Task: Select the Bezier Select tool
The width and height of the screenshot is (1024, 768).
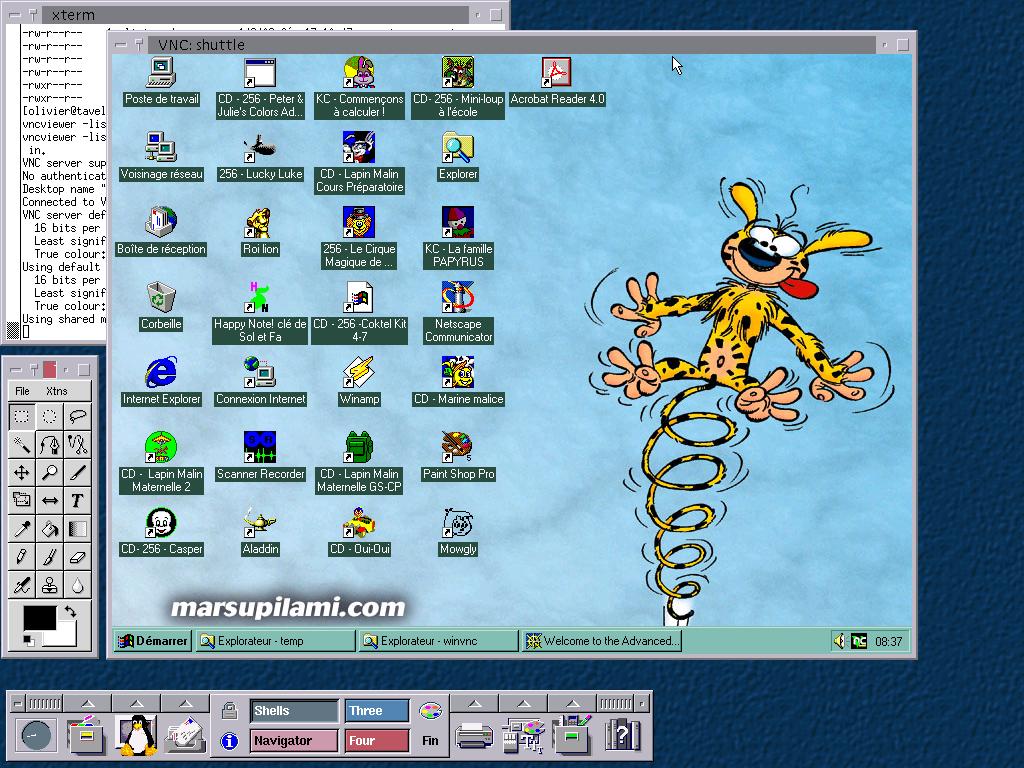Action: pyautogui.click(x=50, y=445)
